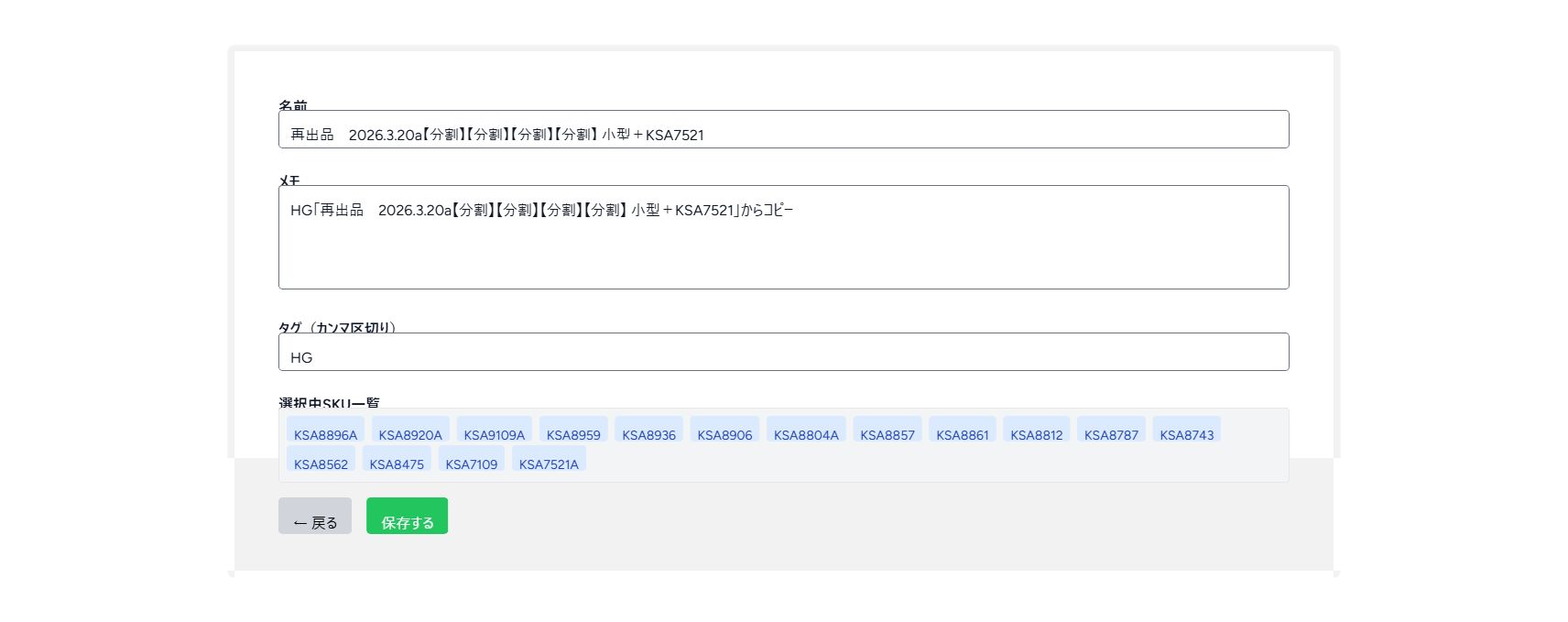This screenshot has height=622, width=1568.
Task: Select the KSA7109 SKU chip
Action: [472, 461]
